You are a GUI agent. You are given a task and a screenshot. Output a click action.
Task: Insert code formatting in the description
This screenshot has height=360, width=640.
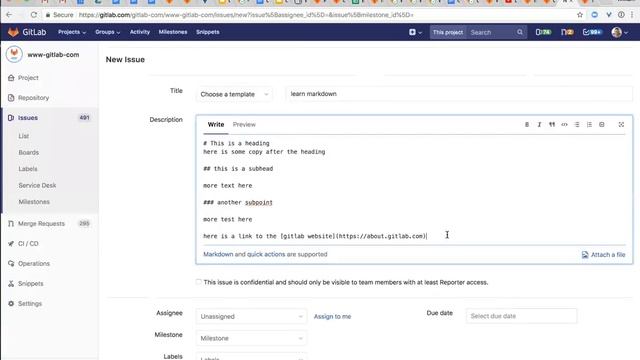[x=564, y=124]
